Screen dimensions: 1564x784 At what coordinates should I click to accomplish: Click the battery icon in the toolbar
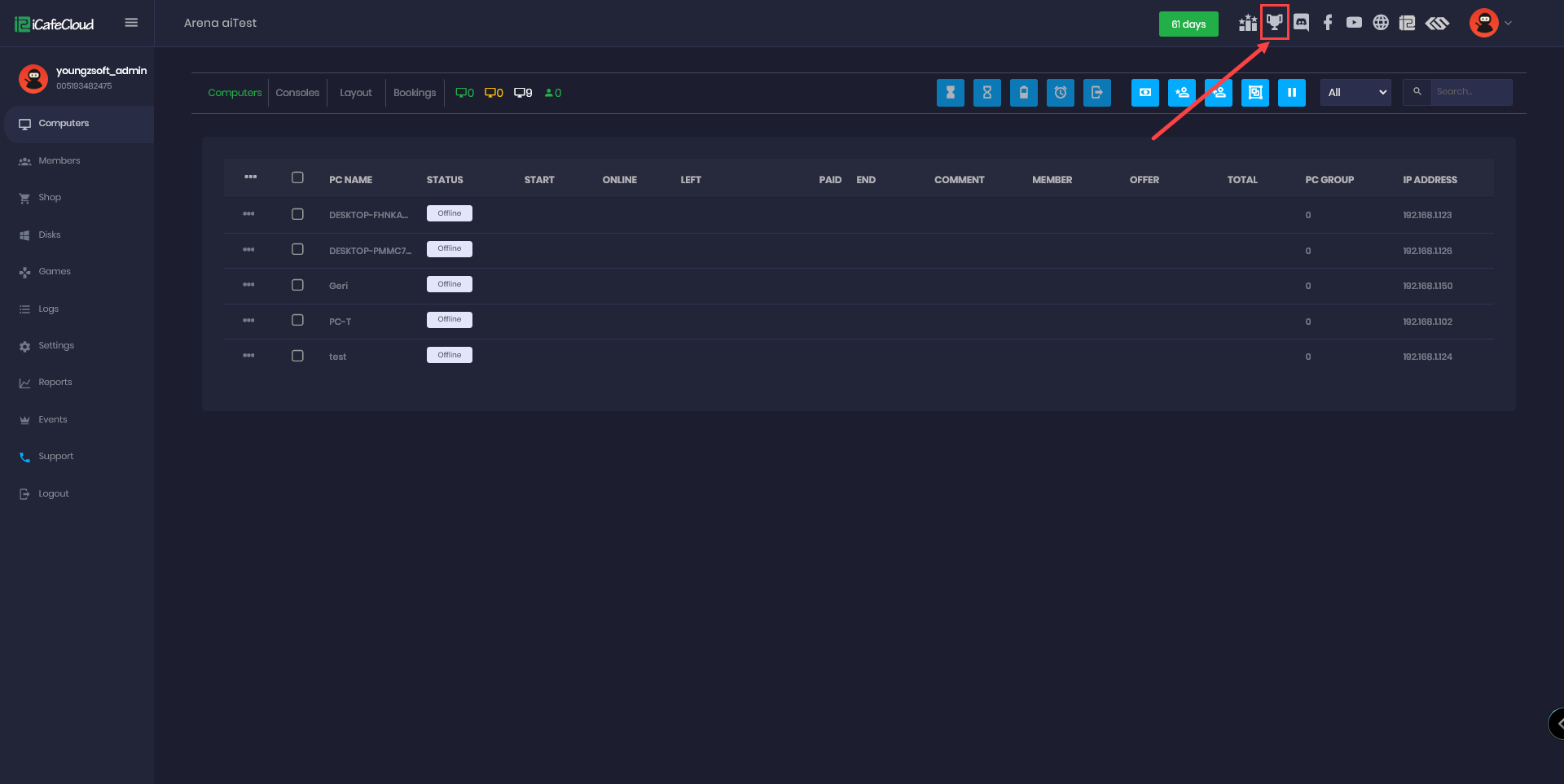pos(1023,93)
